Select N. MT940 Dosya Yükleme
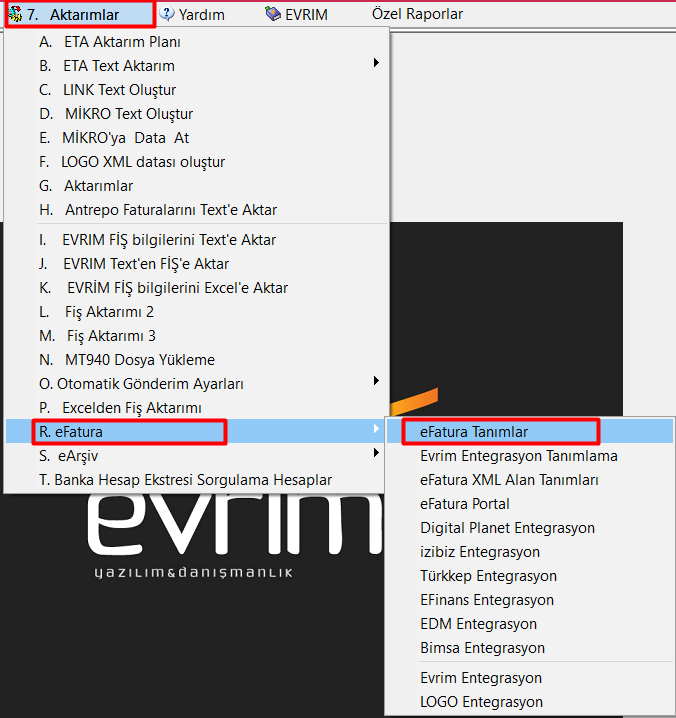Image resolution: width=676 pixels, height=718 pixels. 196,360
